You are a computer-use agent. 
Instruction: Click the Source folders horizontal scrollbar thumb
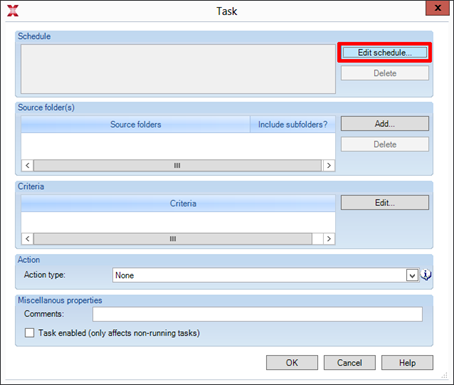point(177,165)
